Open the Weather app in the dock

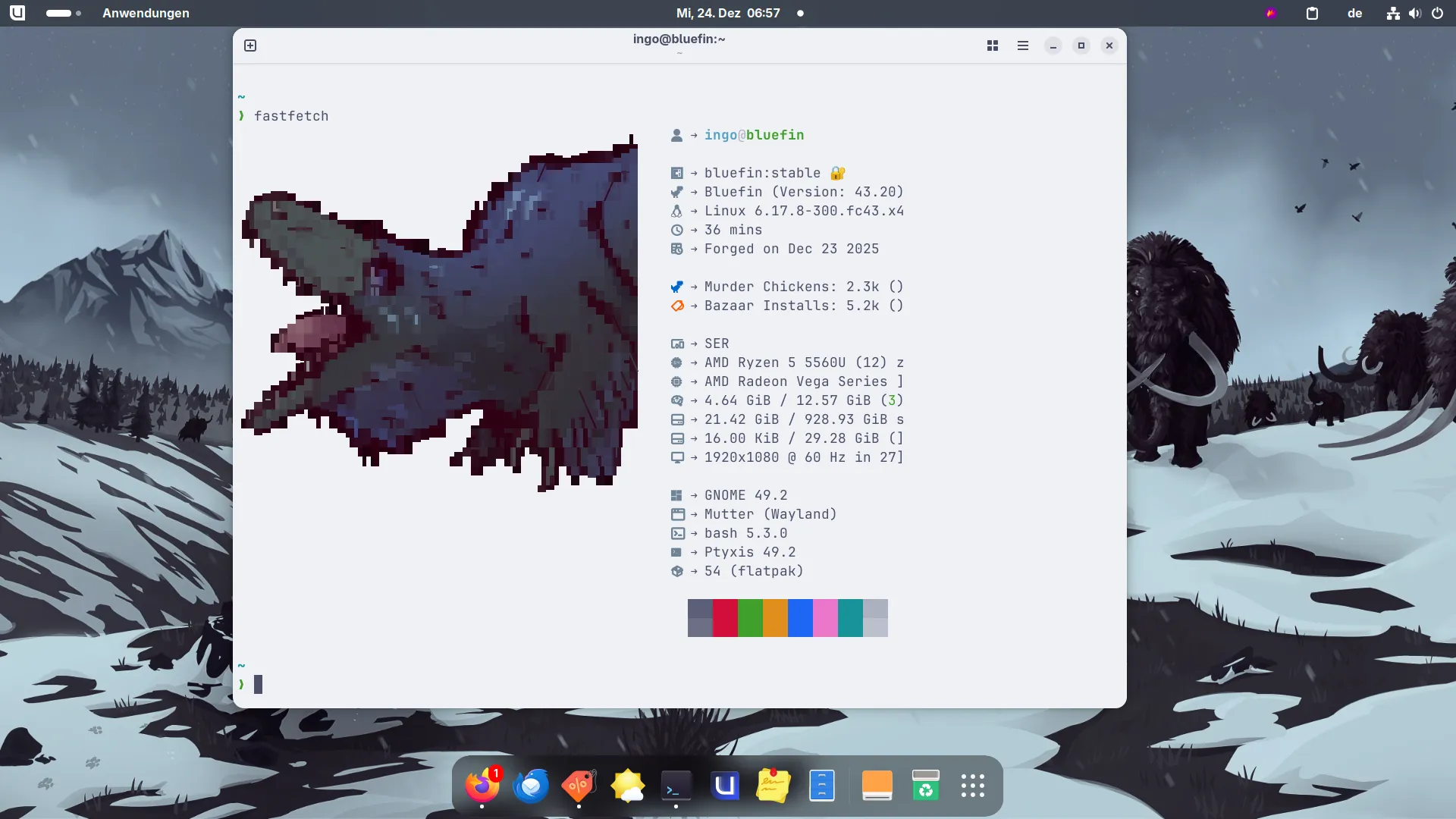(628, 786)
